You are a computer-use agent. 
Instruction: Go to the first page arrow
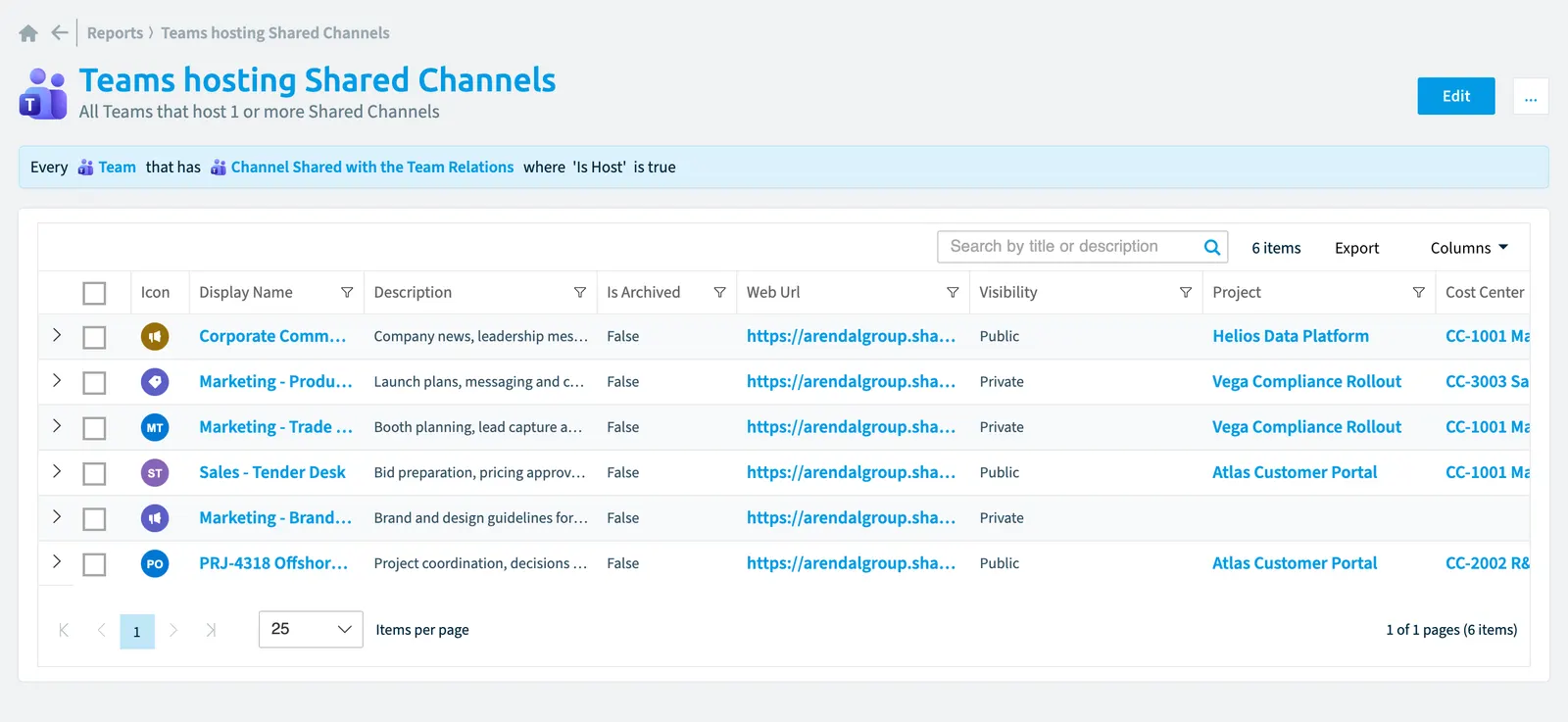(64, 630)
